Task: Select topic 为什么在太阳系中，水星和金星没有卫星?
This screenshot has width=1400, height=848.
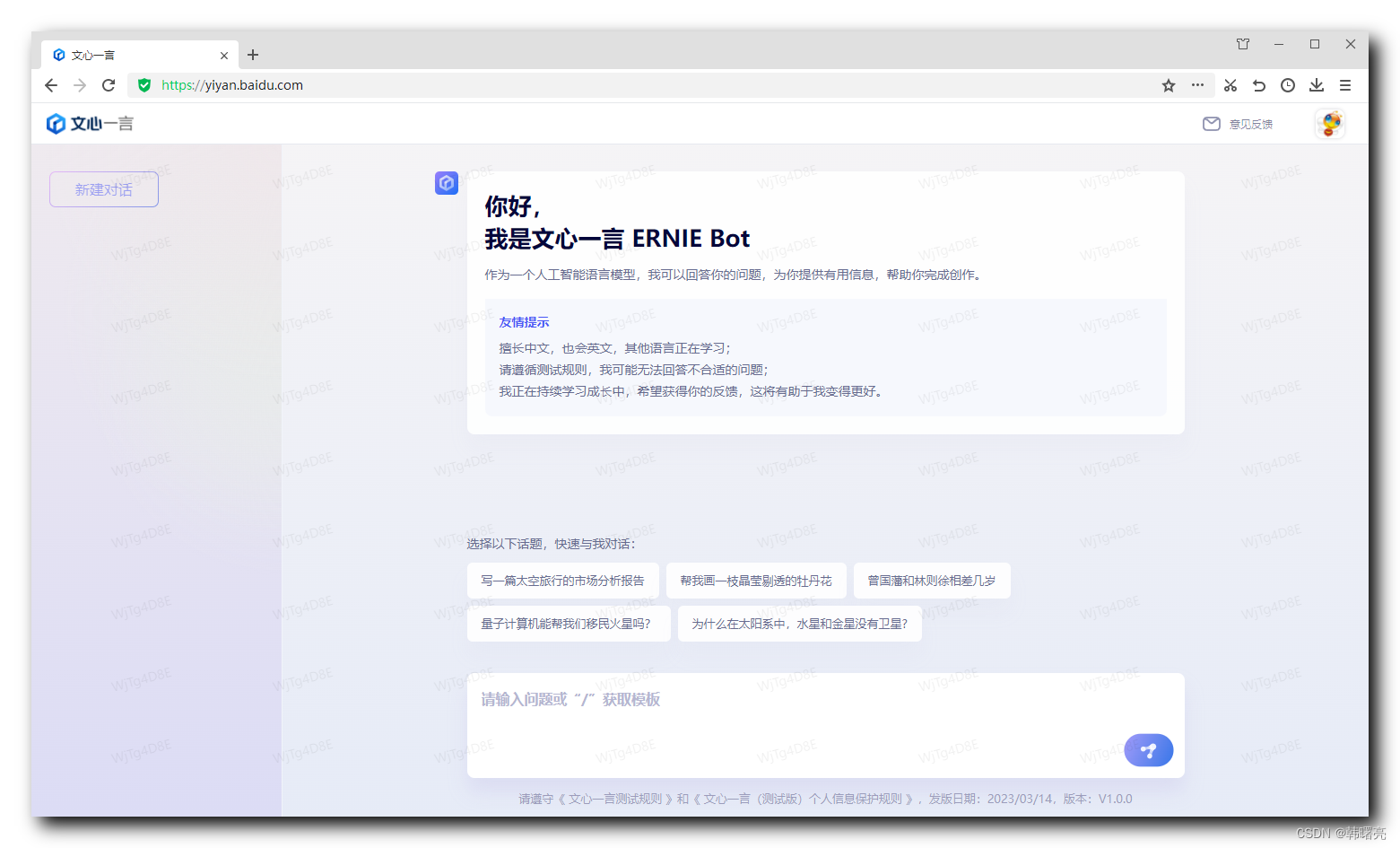Action: coord(800,624)
